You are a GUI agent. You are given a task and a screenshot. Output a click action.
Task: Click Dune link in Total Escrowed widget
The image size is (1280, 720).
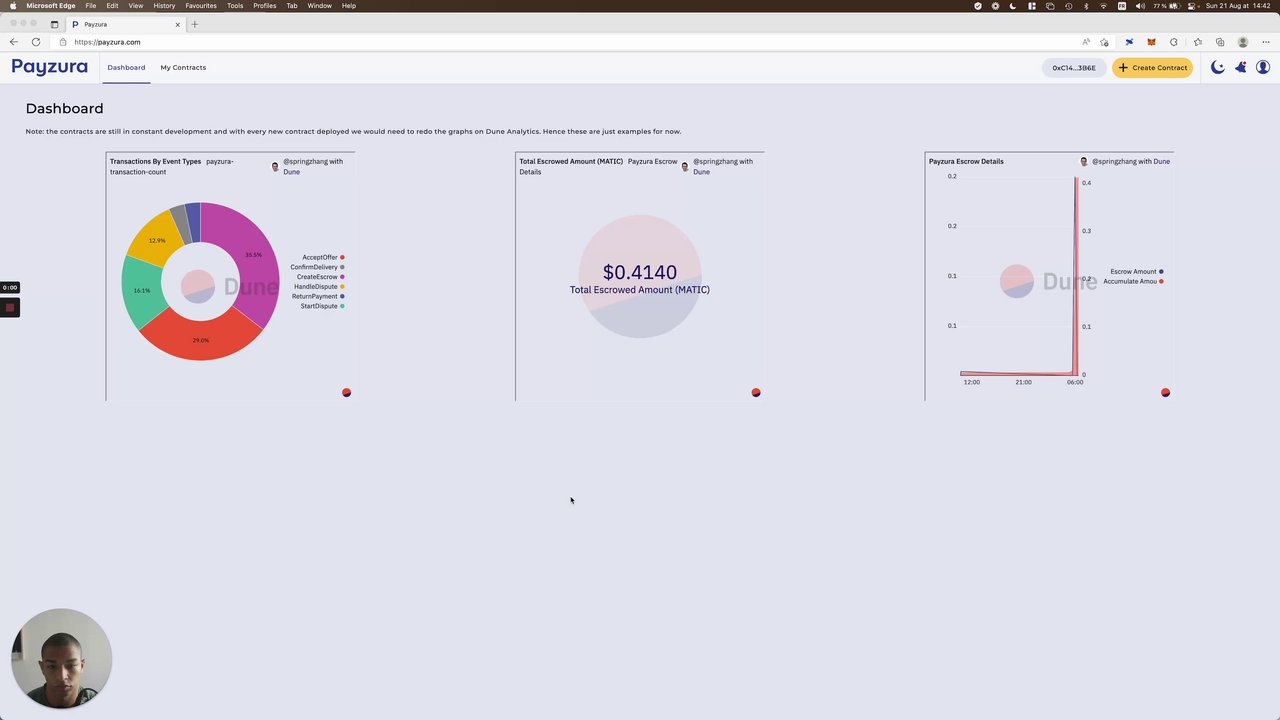[702, 172]
